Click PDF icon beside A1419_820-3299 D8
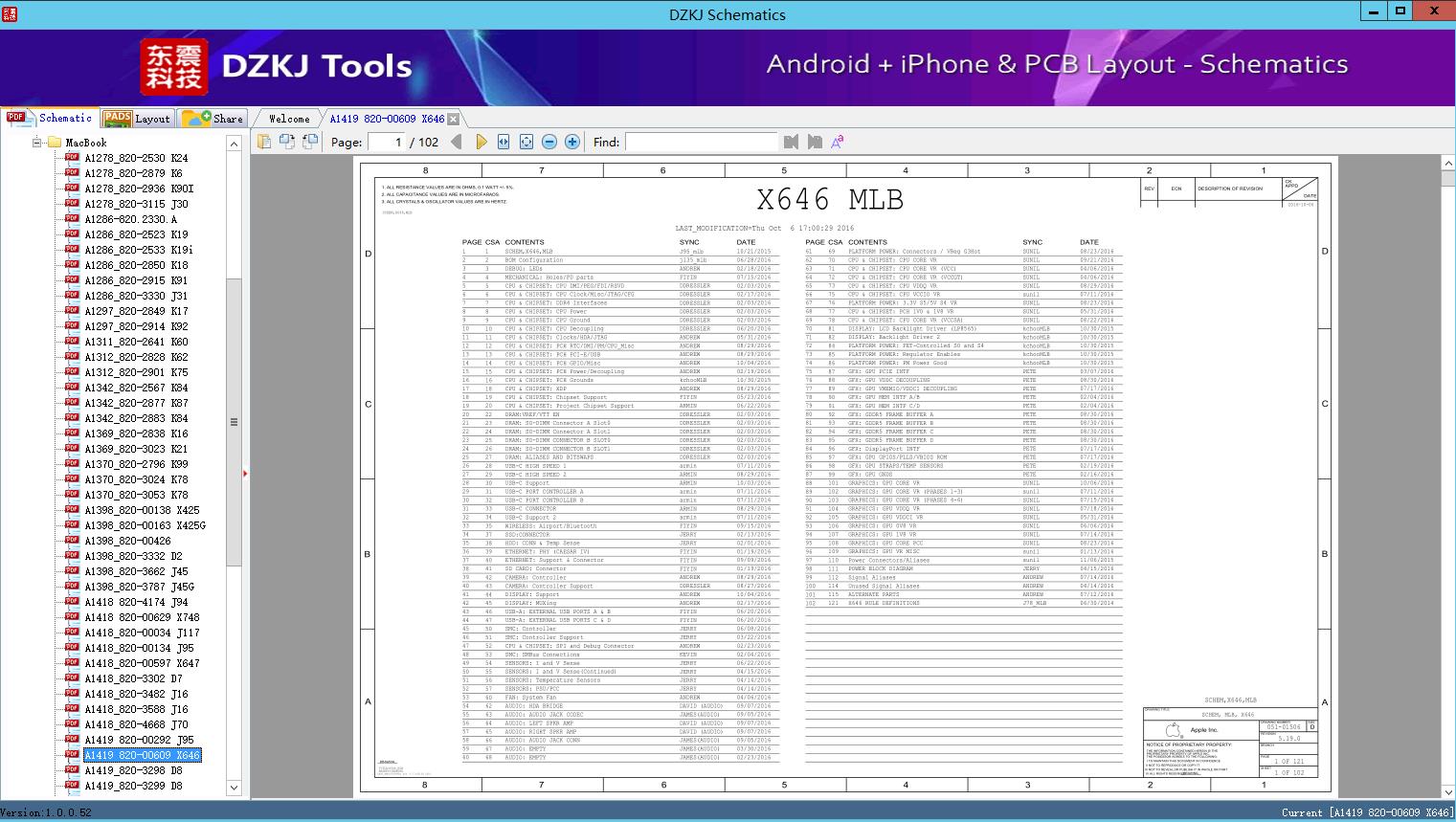The width and height of the screenshot is (1456, 822). click(x=72, y=786)
